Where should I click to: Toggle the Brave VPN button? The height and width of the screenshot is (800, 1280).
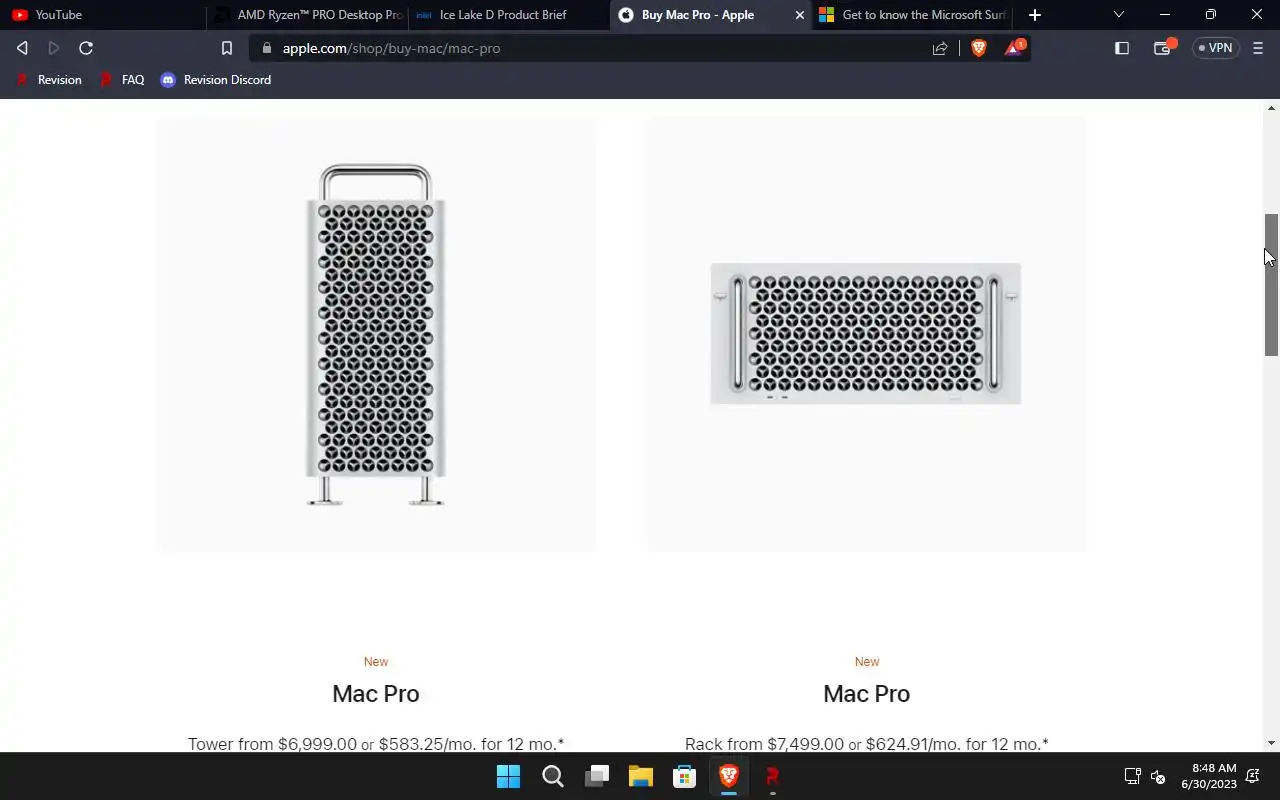(1216, 48)
